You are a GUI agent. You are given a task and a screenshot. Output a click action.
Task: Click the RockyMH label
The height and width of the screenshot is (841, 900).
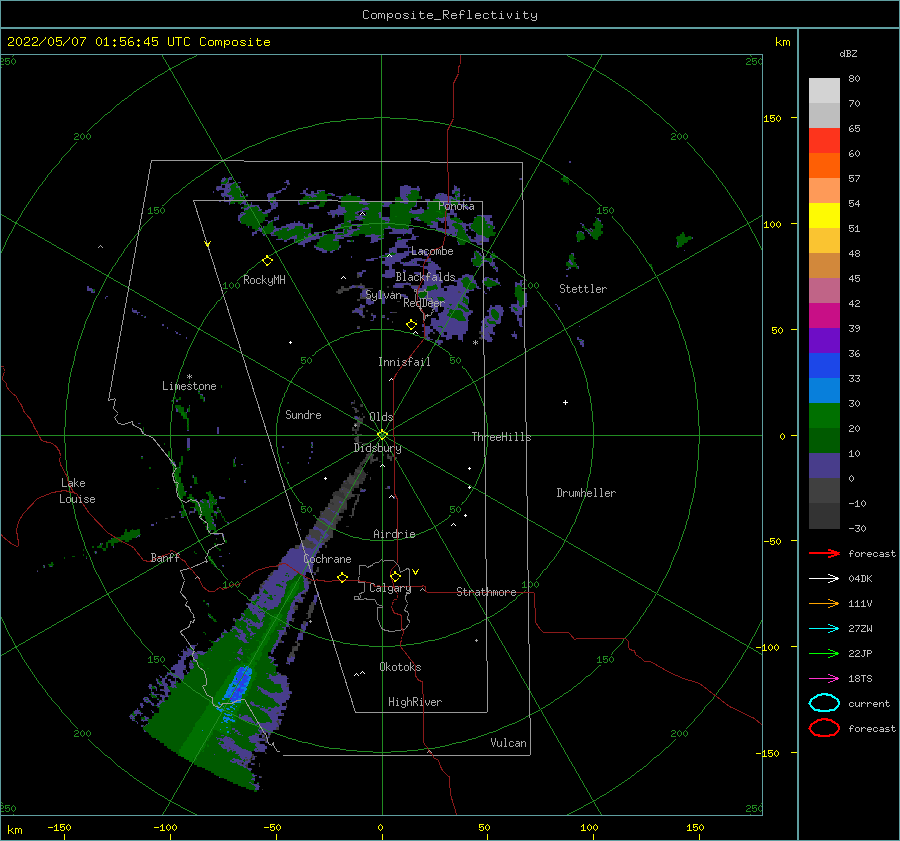pyautogui.click(x=264, y=280)
